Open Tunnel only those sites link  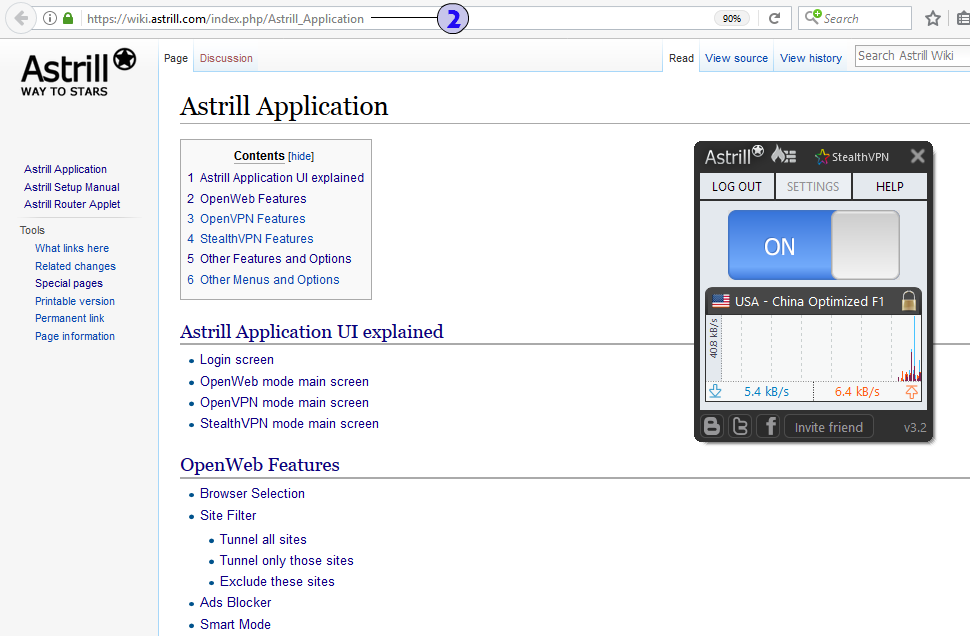[286, 561]
